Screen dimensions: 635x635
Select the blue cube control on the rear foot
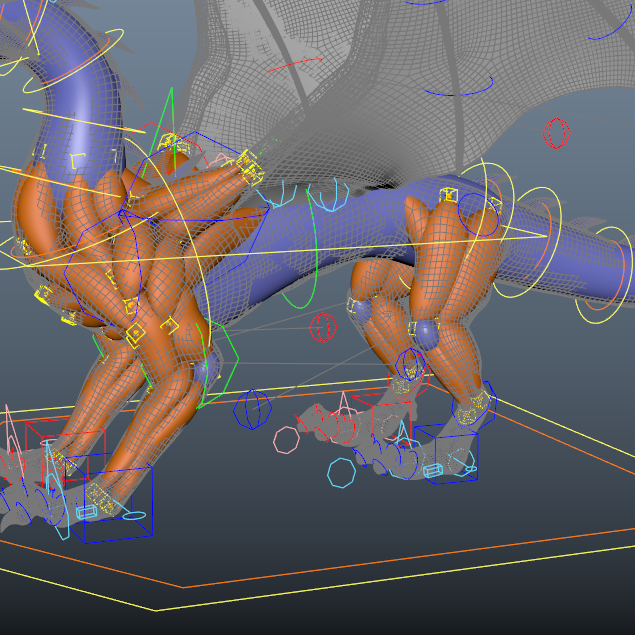[447, 455]
